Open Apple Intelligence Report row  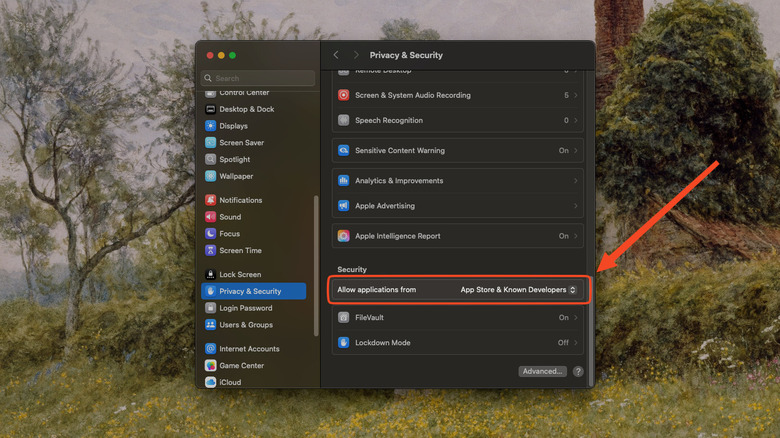coord(458,236)
